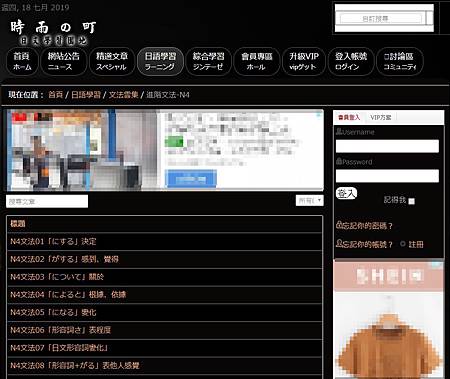The width and height of the screenshot is (450, 379).
Task: Click the 登入 login button
Action: (x=346, y=193)
